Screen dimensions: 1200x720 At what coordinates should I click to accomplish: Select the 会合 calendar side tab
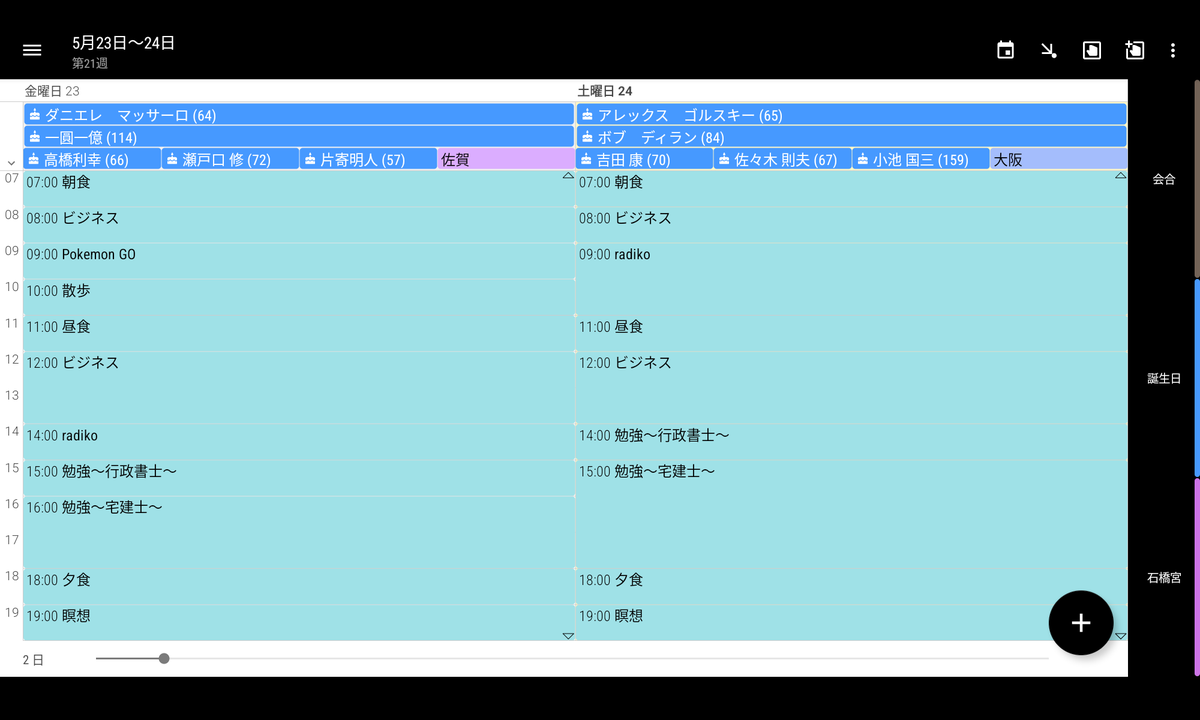1164,179
